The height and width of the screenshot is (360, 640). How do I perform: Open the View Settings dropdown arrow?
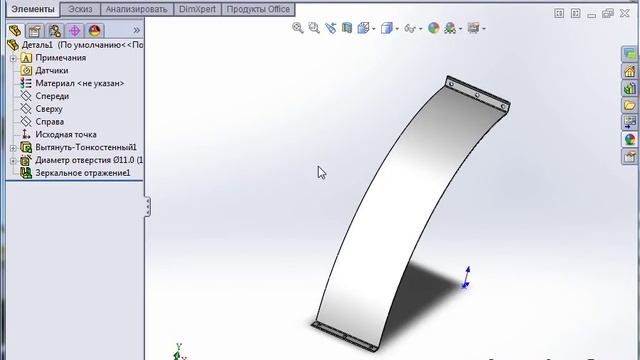(484, 29)
